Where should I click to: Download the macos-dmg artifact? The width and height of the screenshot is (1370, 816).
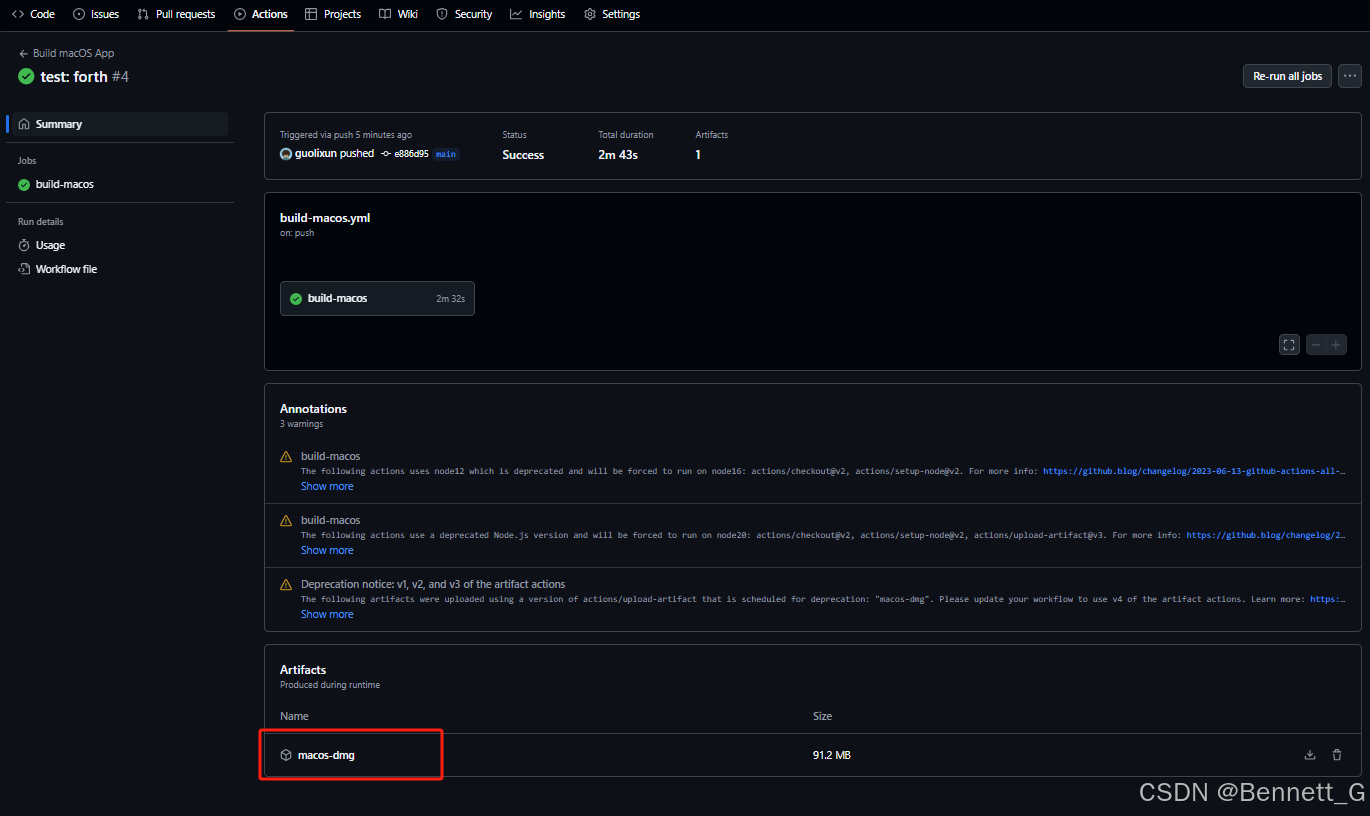click(326, 755)
